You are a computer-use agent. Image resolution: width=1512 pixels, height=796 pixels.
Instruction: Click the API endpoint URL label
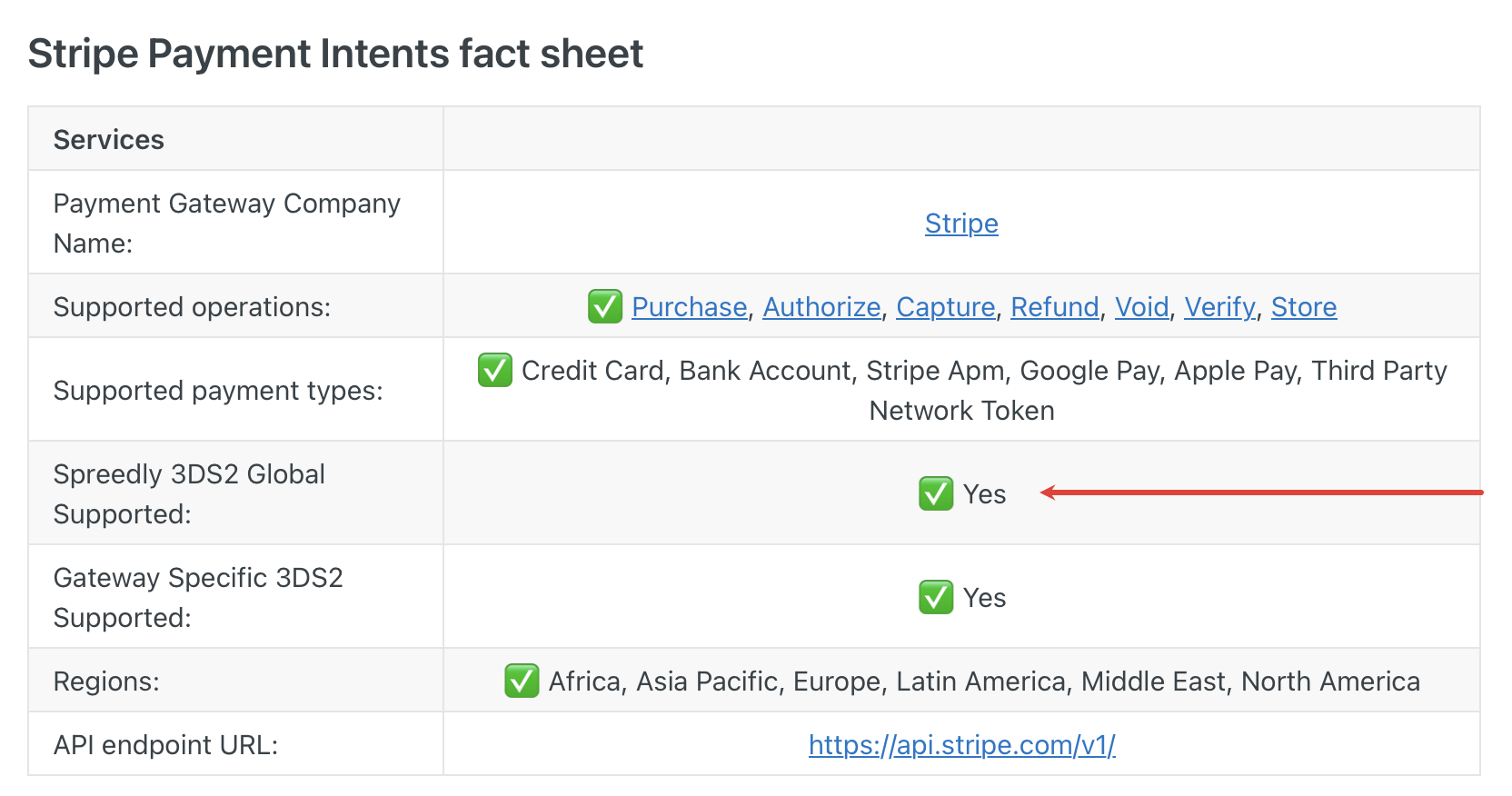[x=165, y=745]
